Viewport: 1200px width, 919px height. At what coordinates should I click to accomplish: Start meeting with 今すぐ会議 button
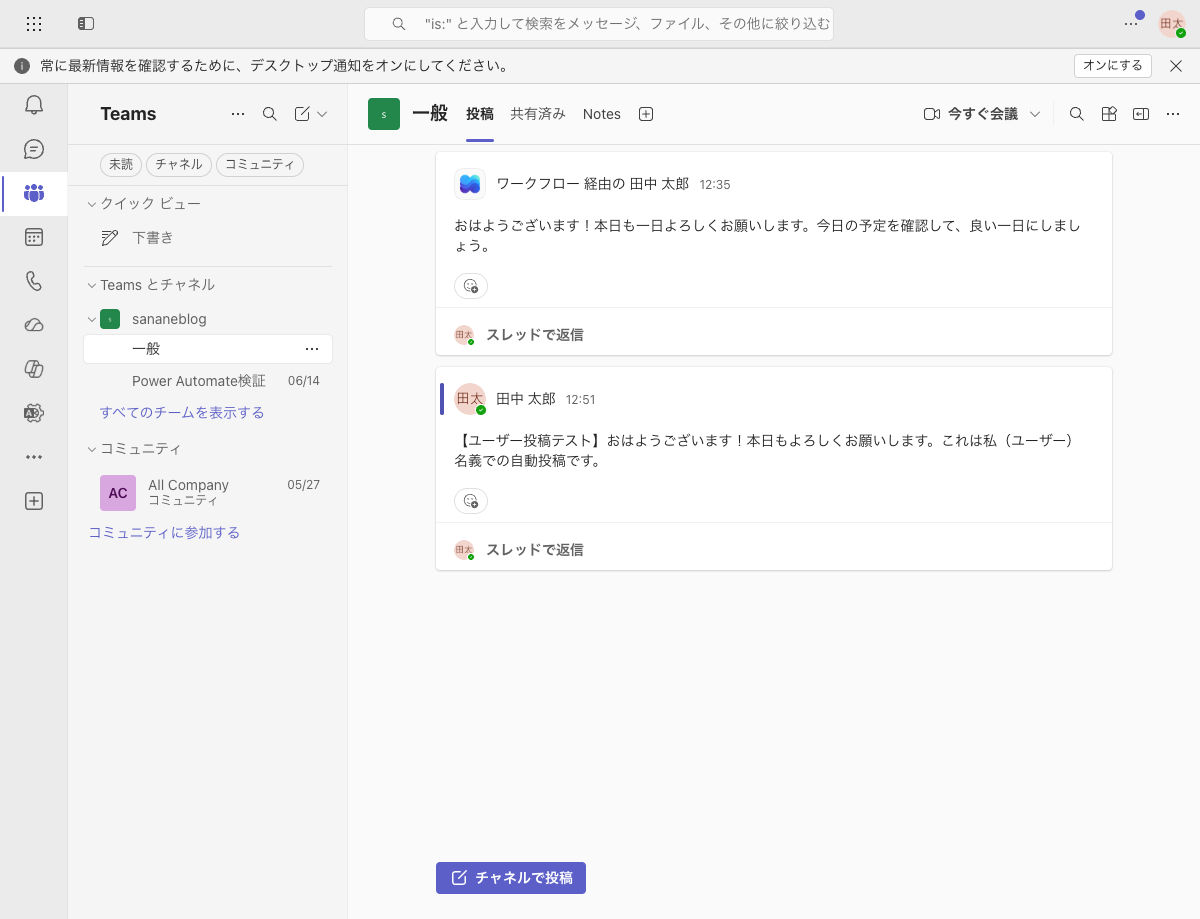click(x=971, y=114)
